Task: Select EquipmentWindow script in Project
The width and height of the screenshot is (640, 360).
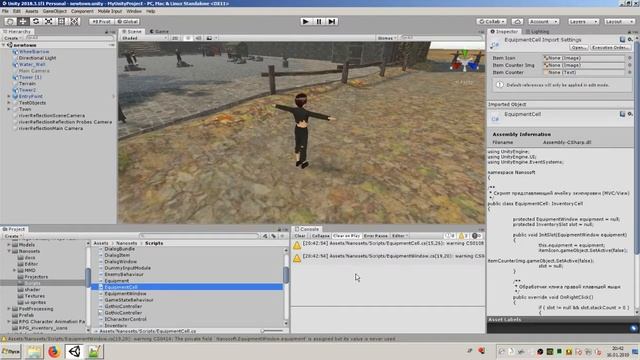Action: click(125, 293)
